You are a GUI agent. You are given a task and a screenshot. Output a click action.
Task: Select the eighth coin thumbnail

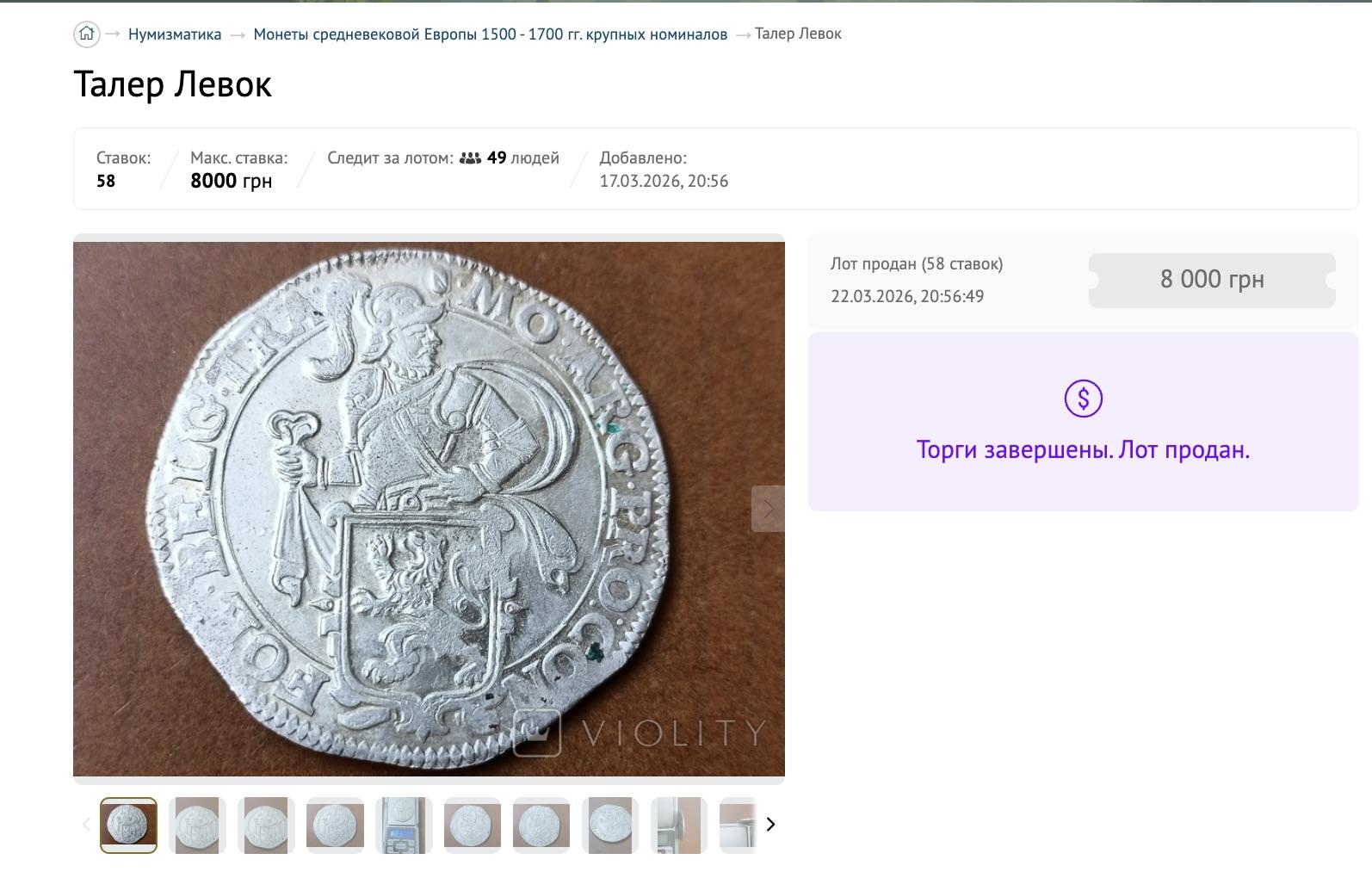coord(610,826)
